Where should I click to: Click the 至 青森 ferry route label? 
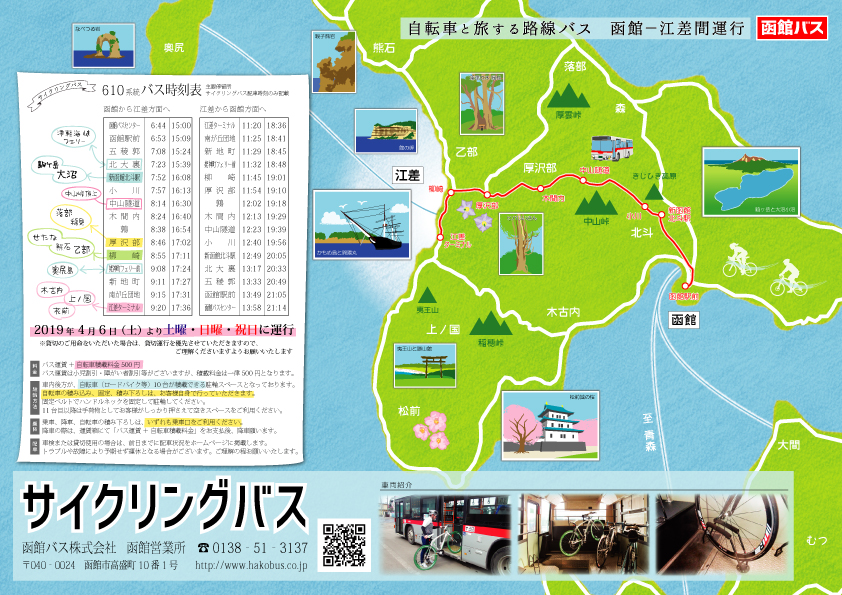click(x=650, y=432)
